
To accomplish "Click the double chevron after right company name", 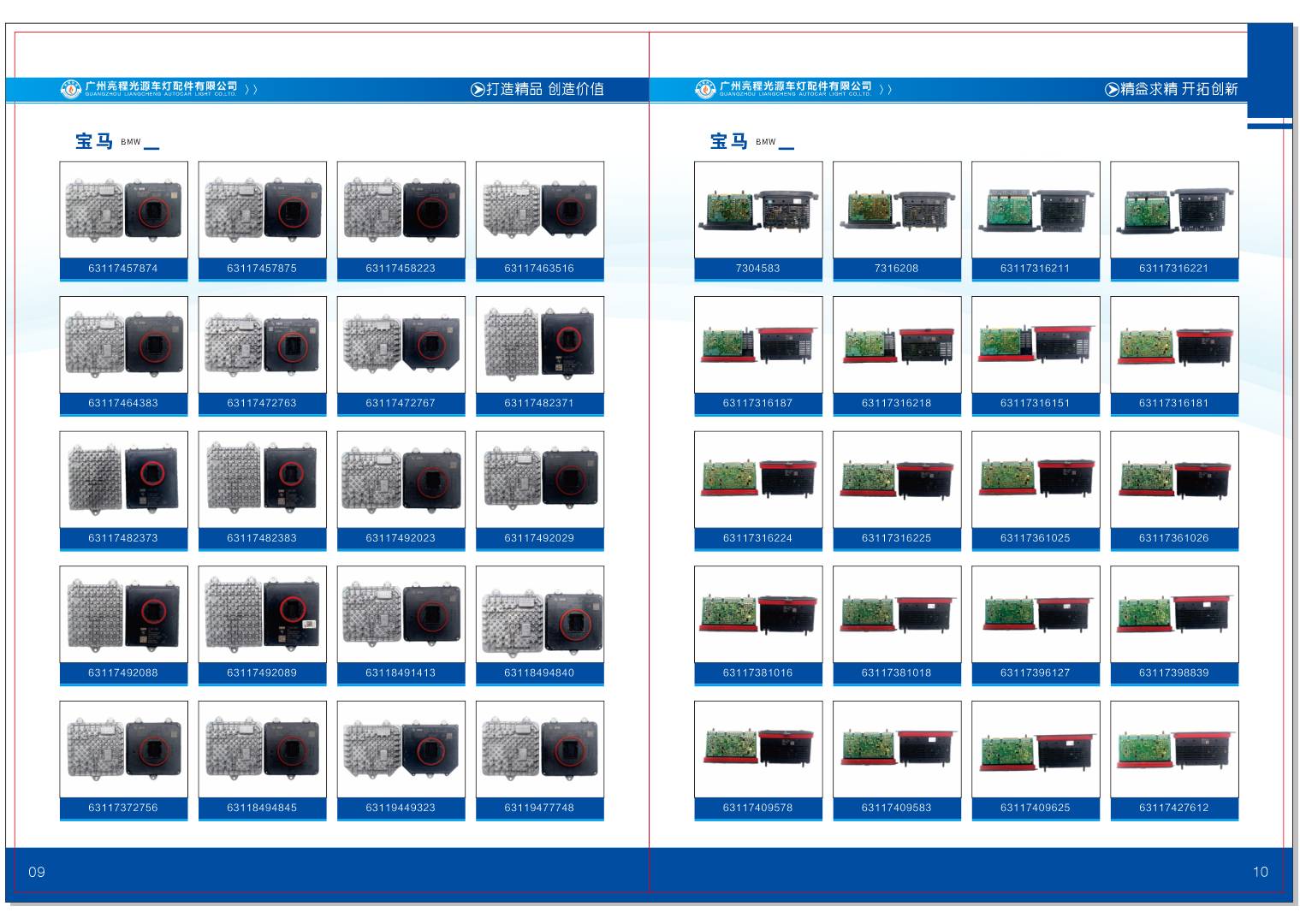I will click(885, 89).
